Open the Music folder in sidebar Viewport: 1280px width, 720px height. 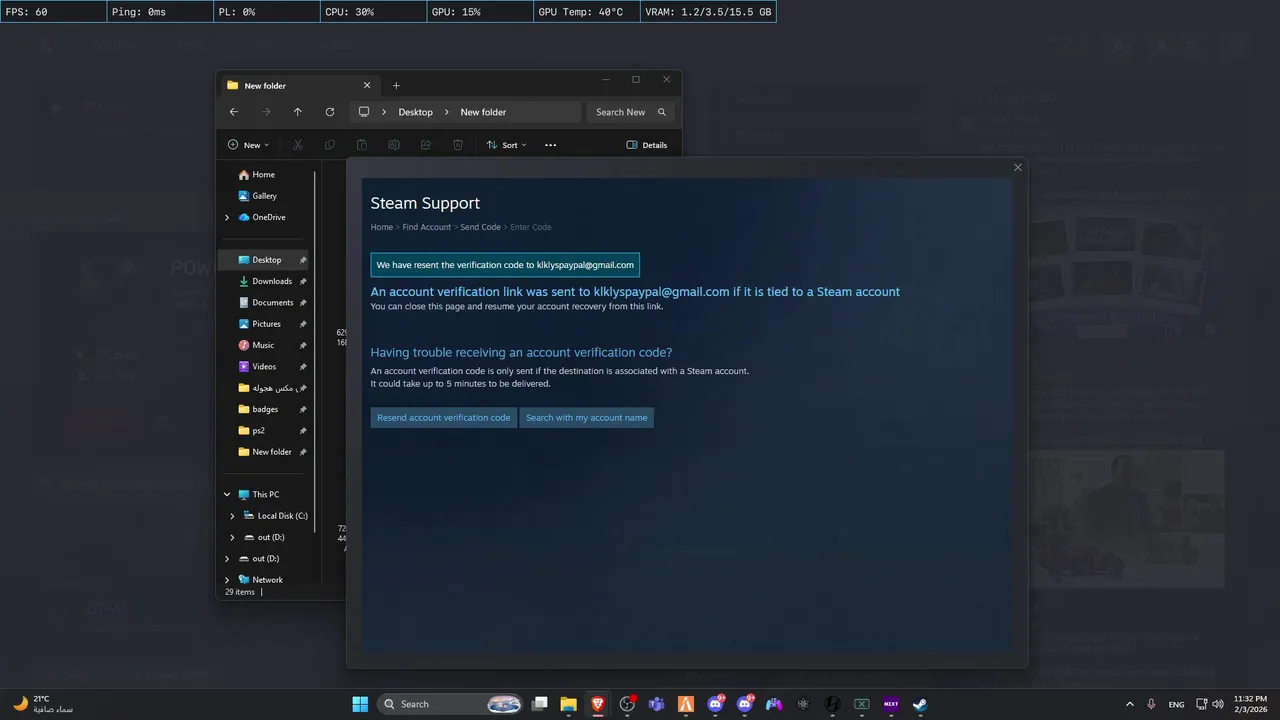pos(264,345)
